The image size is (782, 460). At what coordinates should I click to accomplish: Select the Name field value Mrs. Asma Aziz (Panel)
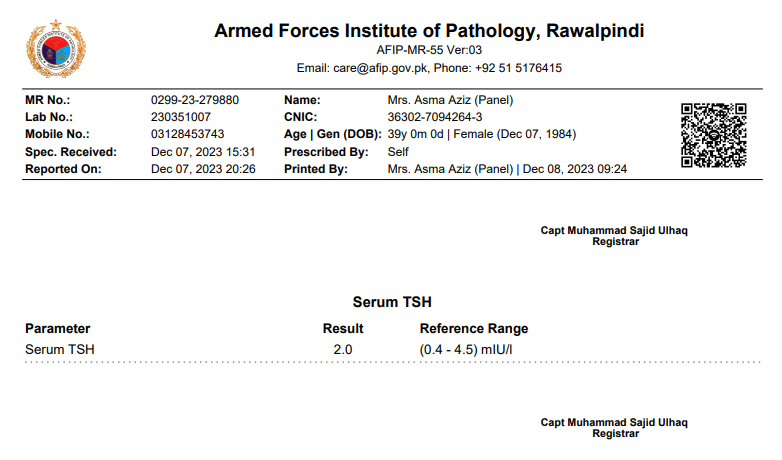click(x=450, y=100)
